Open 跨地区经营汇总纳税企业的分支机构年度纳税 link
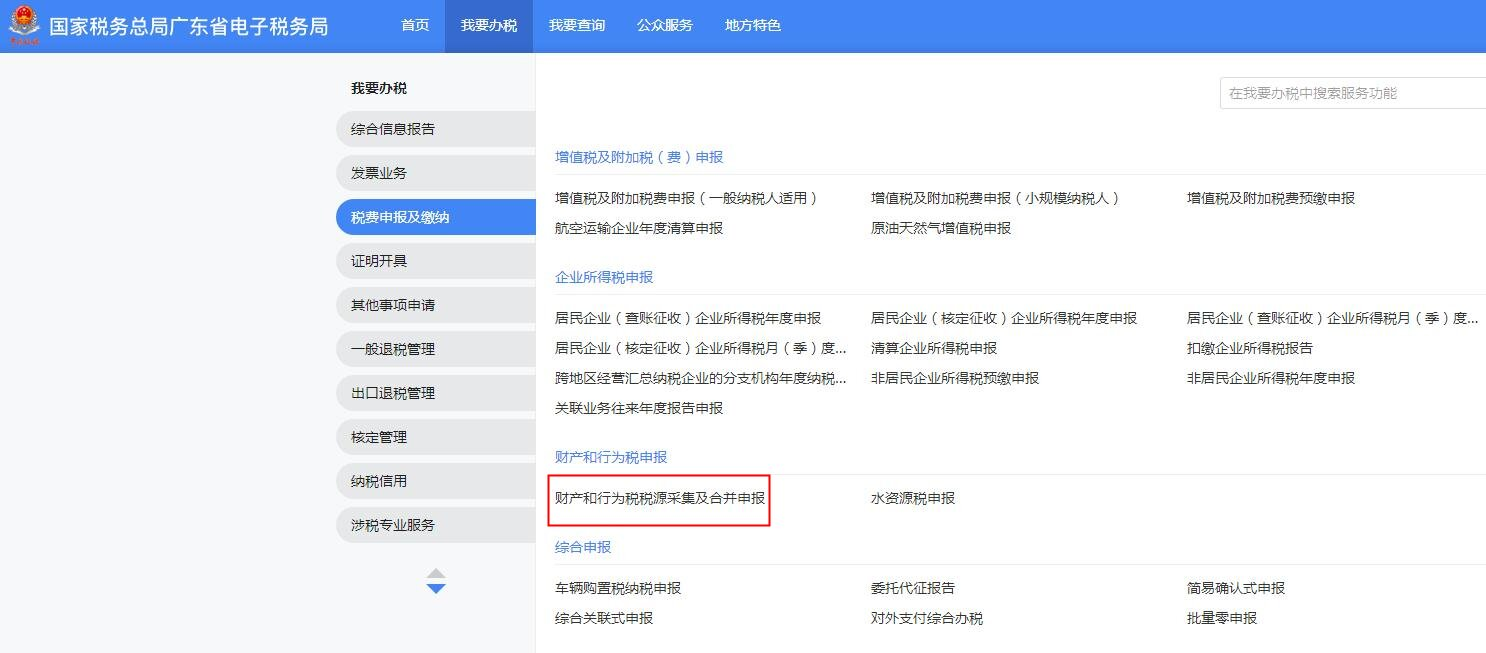The image size is (1486, 653). [701, 378]
